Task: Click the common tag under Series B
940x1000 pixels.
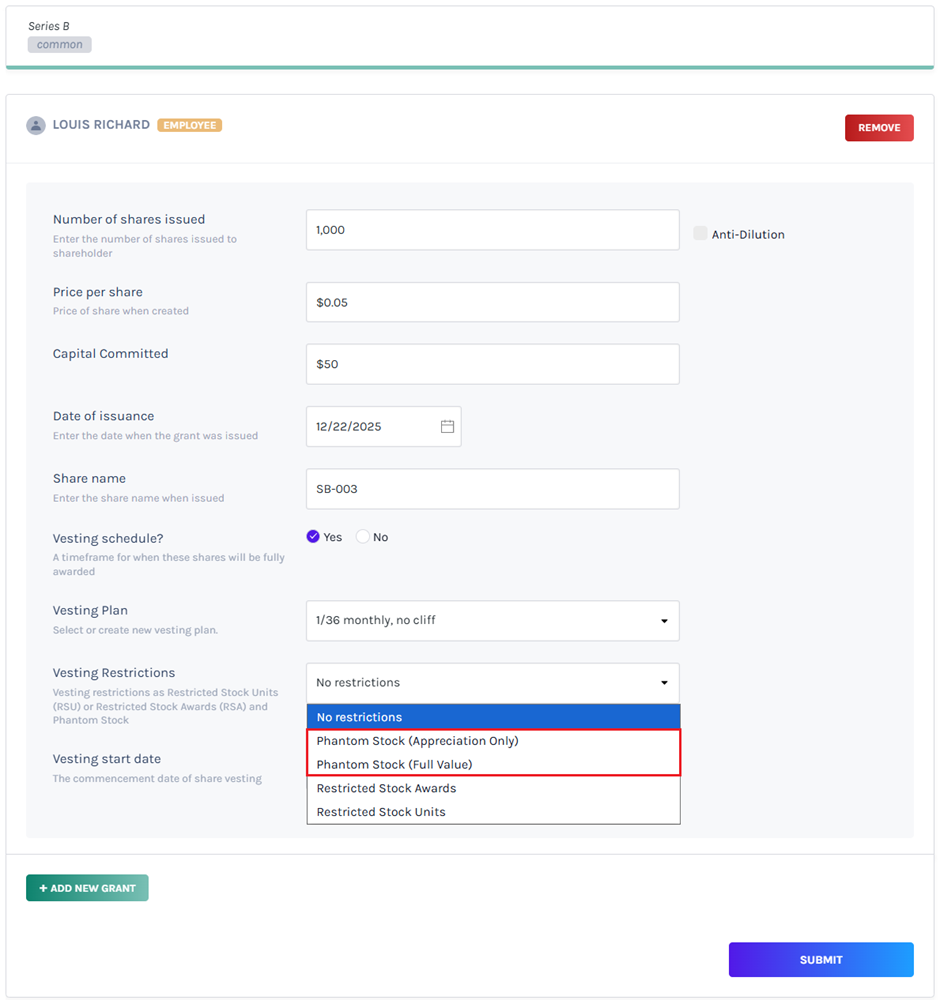Action: 59,43
